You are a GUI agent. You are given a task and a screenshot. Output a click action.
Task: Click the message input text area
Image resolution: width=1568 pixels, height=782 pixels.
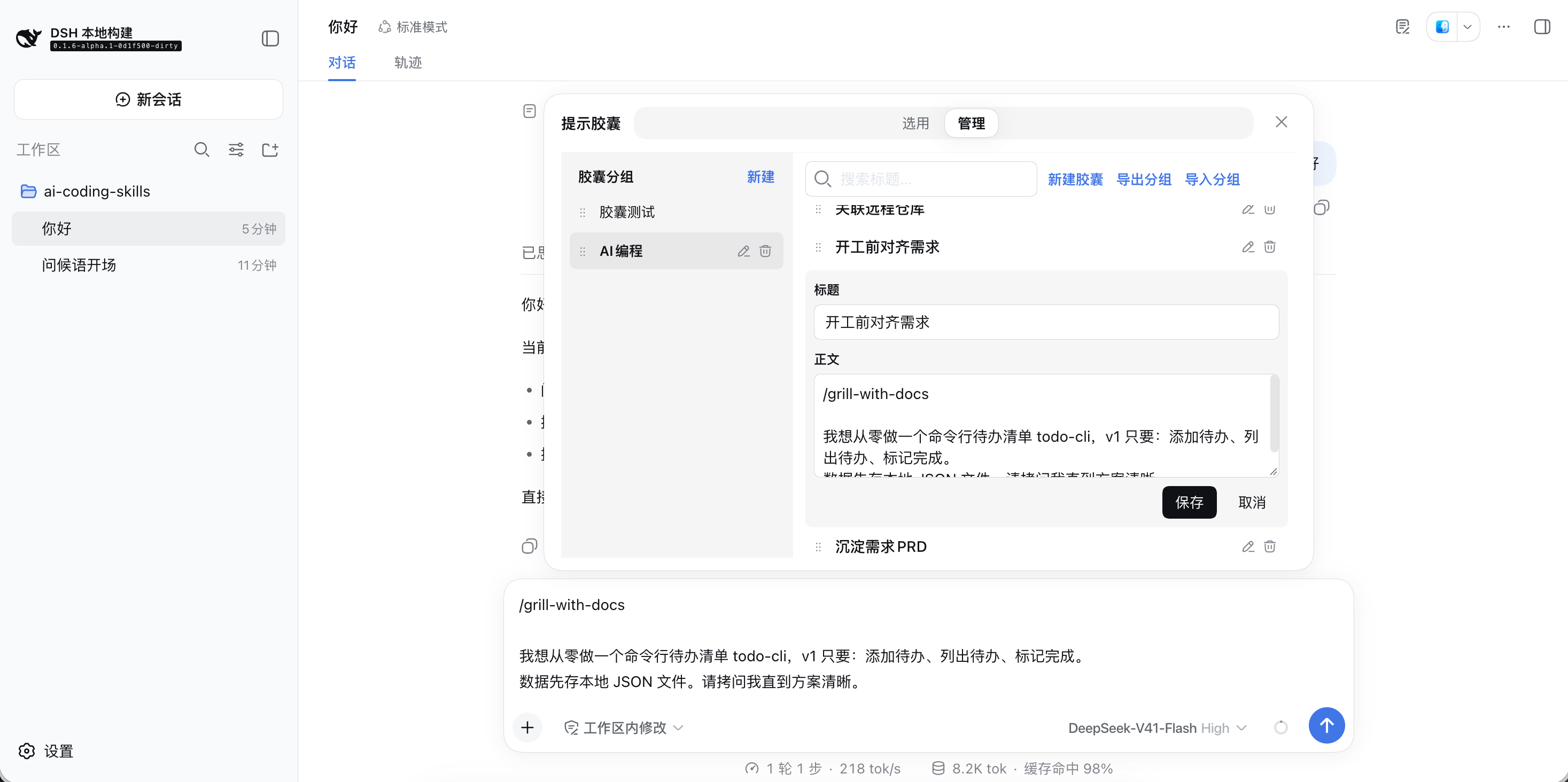928,643
